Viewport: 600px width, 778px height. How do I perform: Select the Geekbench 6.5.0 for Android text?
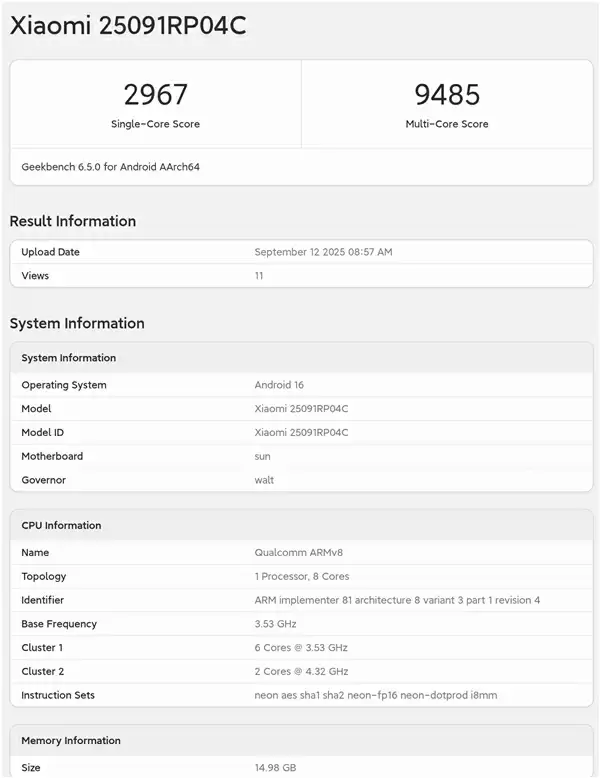tap(110, 167)
